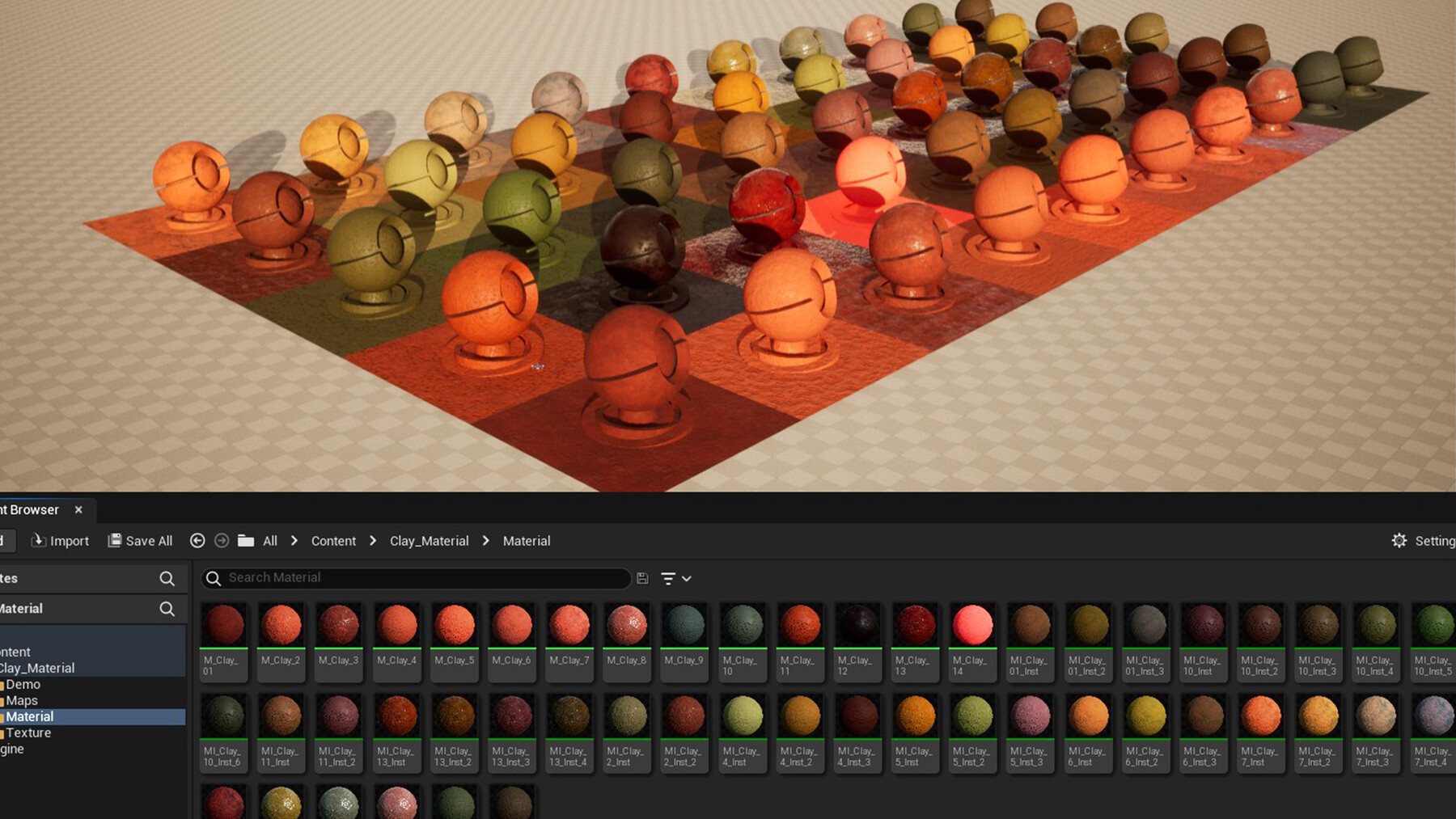Click the magnifier icon in the Search Material field

[x=213, y=578]
